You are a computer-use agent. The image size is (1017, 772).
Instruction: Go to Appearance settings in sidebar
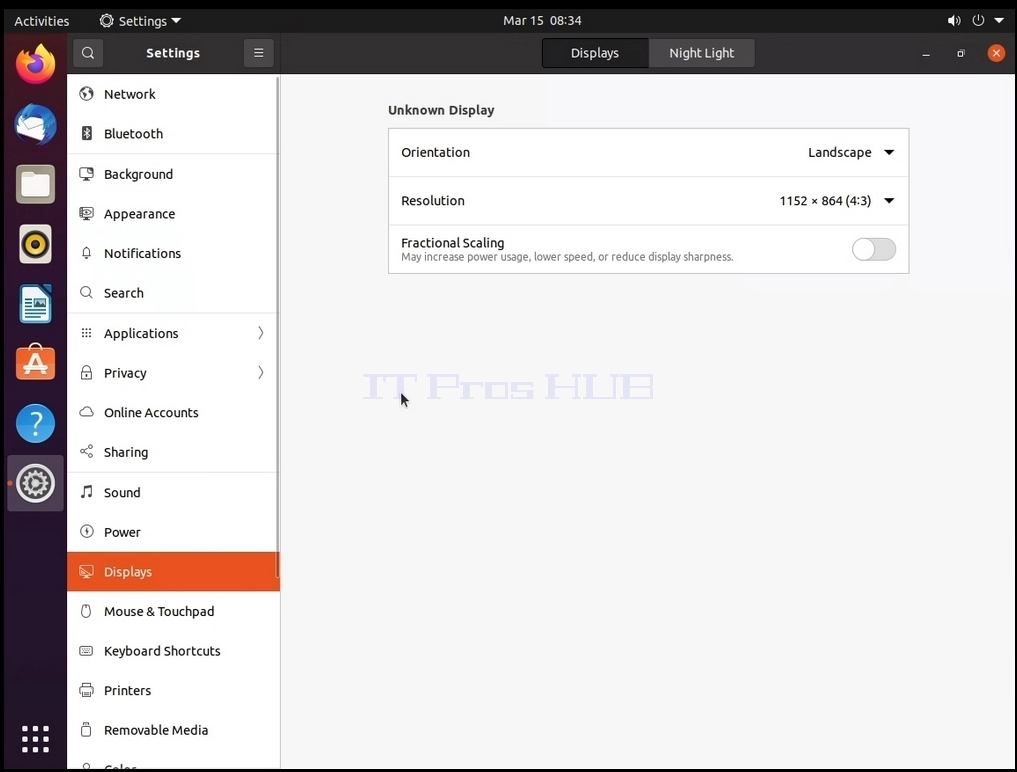173,213
